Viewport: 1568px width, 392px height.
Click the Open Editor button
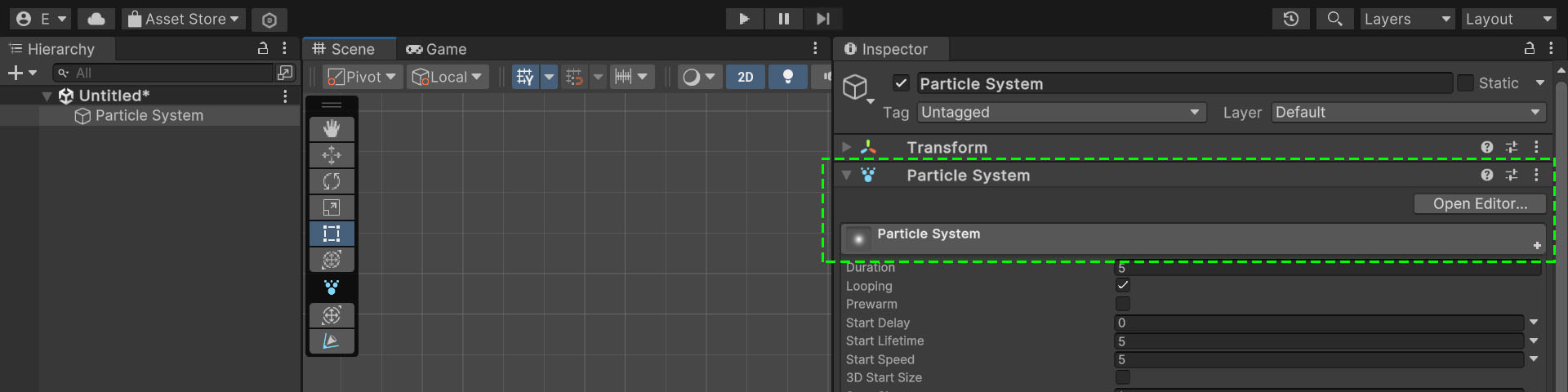[1480, 204]
